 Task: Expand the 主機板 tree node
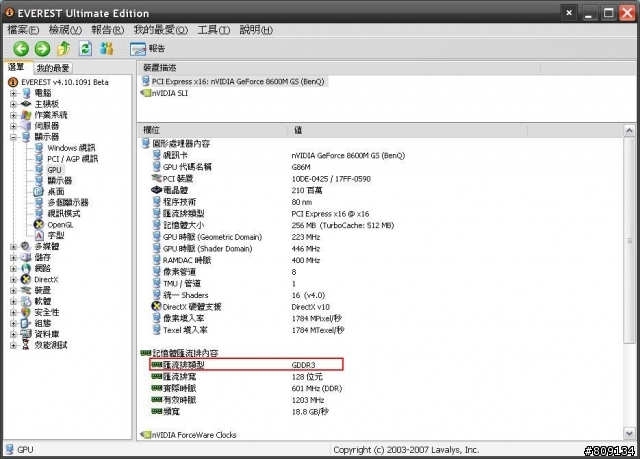(x=13, y=104)
